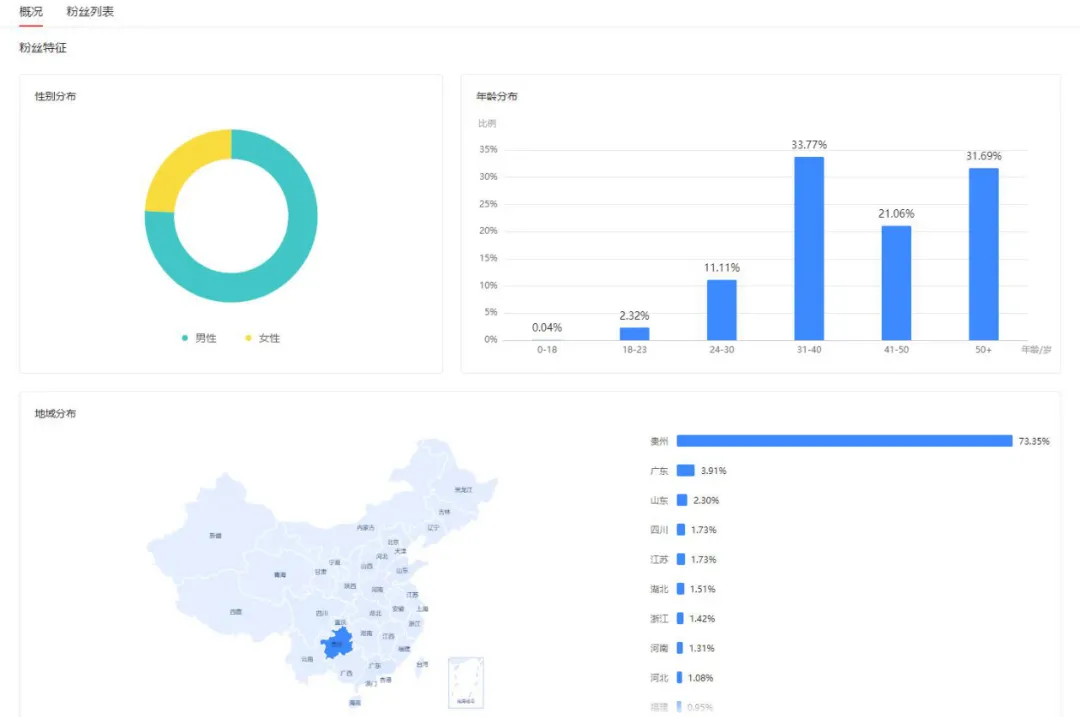Viewport: 1080px width, 717px height.
Task: Click the 粉丝特征 section heading
Action: [x=43, y=48]
